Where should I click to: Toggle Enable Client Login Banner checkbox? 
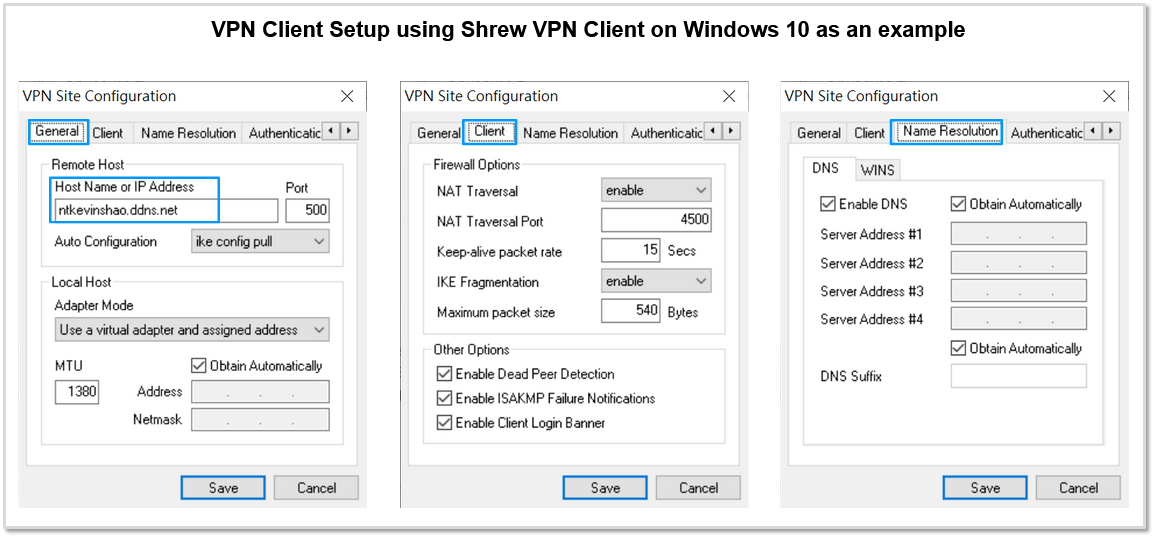coord(444,423)
